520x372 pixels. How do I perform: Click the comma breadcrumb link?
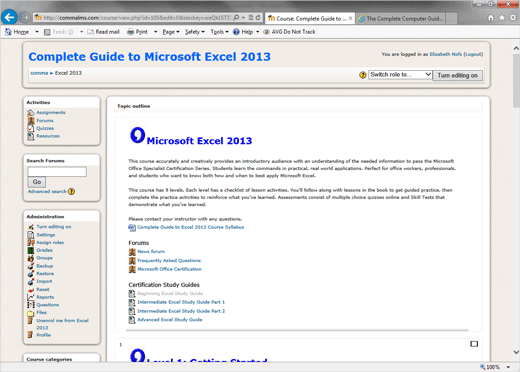tap(39, 73)
